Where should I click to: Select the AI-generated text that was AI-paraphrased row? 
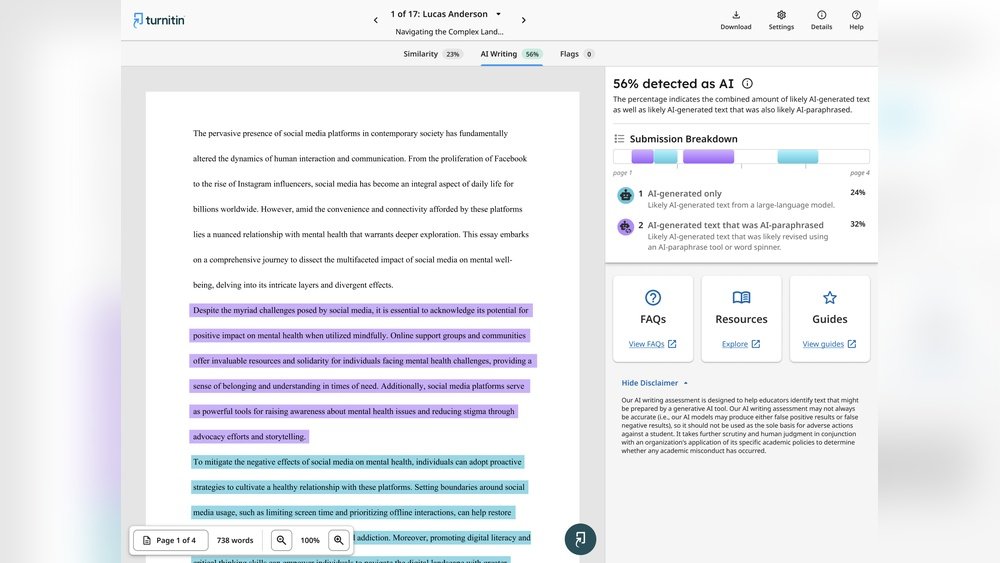741,235
